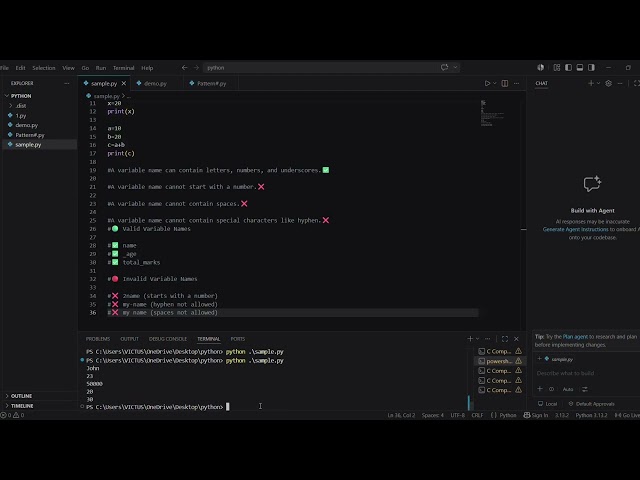Open 1.py from the Explorer
Viewport: 640px width, 480px height.
[20, 116]
